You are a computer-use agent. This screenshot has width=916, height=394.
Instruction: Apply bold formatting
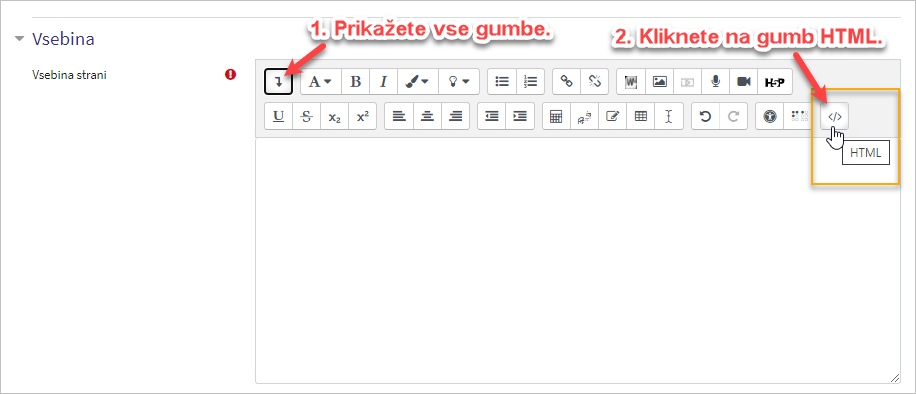[355, 81]
